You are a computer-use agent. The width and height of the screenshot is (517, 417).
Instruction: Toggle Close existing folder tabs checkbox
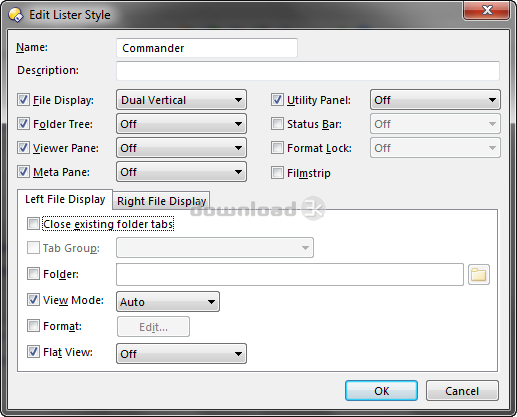coord(33,224)
